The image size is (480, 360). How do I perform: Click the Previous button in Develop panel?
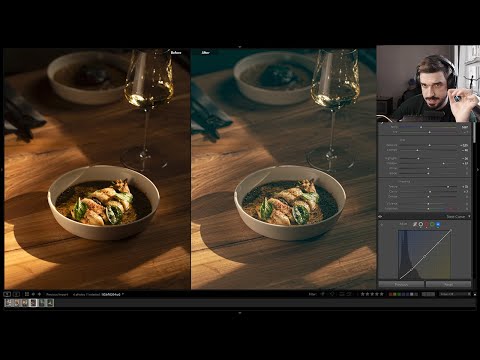point(401,284)
